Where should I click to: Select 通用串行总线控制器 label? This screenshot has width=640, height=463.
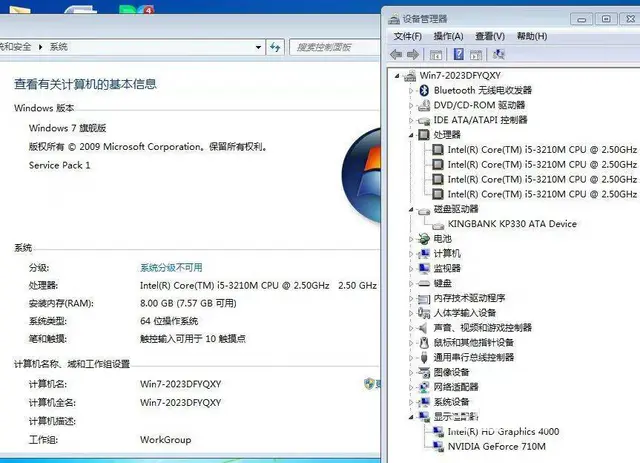473,358
